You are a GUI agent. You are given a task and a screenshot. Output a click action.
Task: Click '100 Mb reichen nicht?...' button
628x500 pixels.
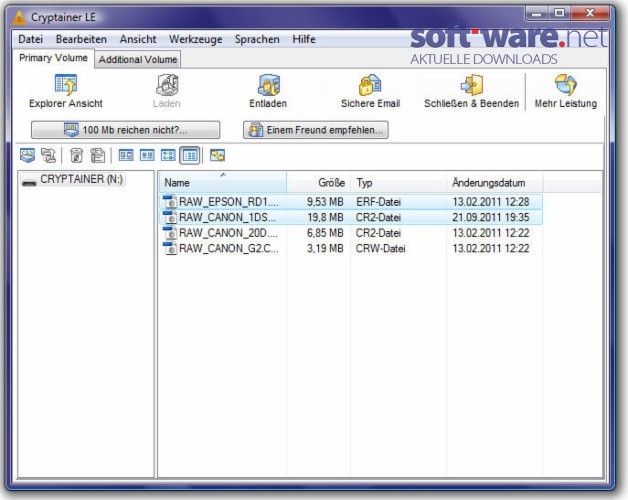[125, 130]
